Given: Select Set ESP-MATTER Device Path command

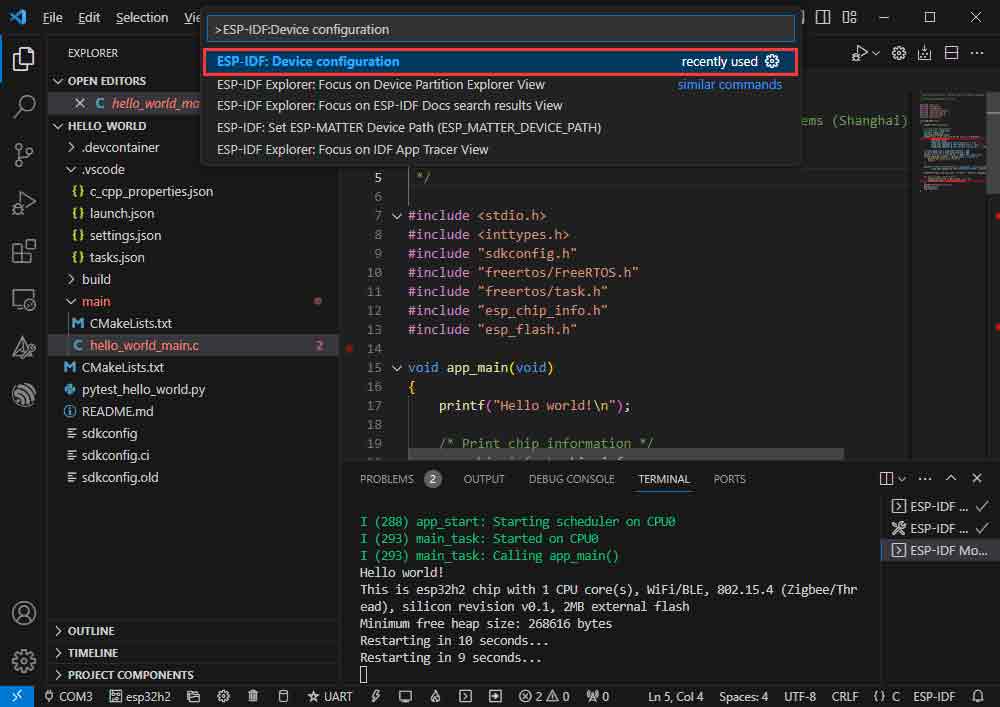Looking at the screenshot, I should (500, 128).
